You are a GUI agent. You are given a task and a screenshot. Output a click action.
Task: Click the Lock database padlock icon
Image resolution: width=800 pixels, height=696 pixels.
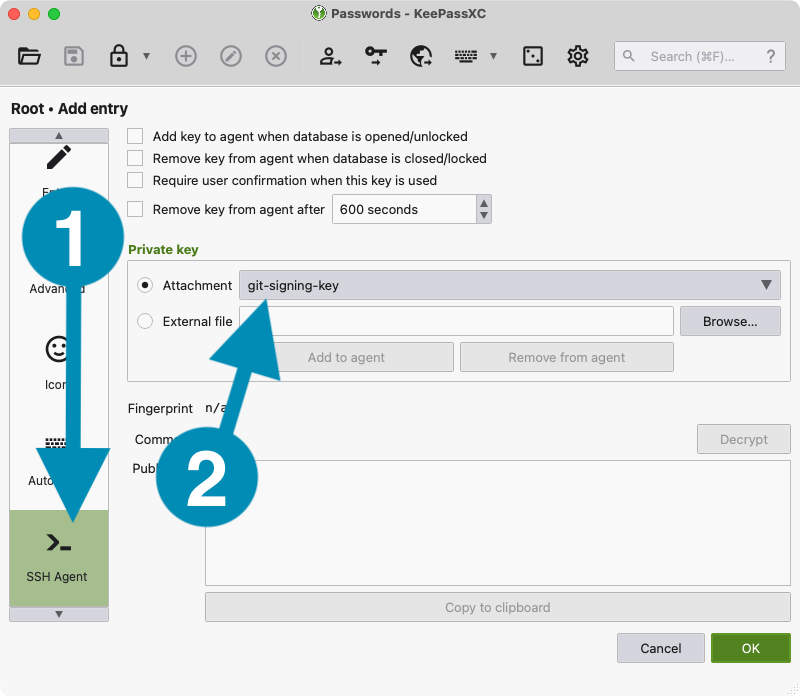(119, 56)
